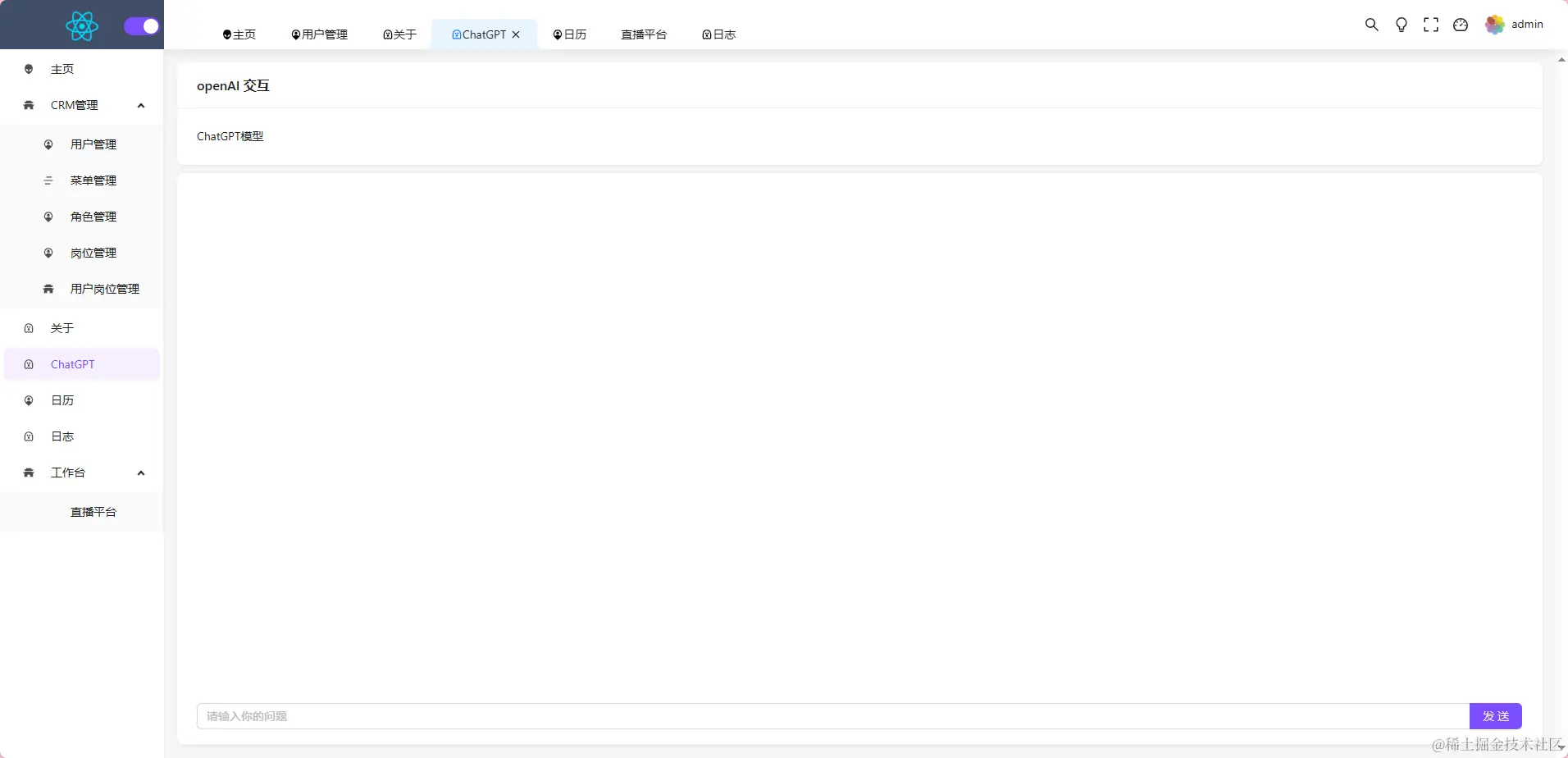The width and height of the screenshot is (1568, 758).
Task: Switch to the 用户管理 tab
Action: coord(319,34)
